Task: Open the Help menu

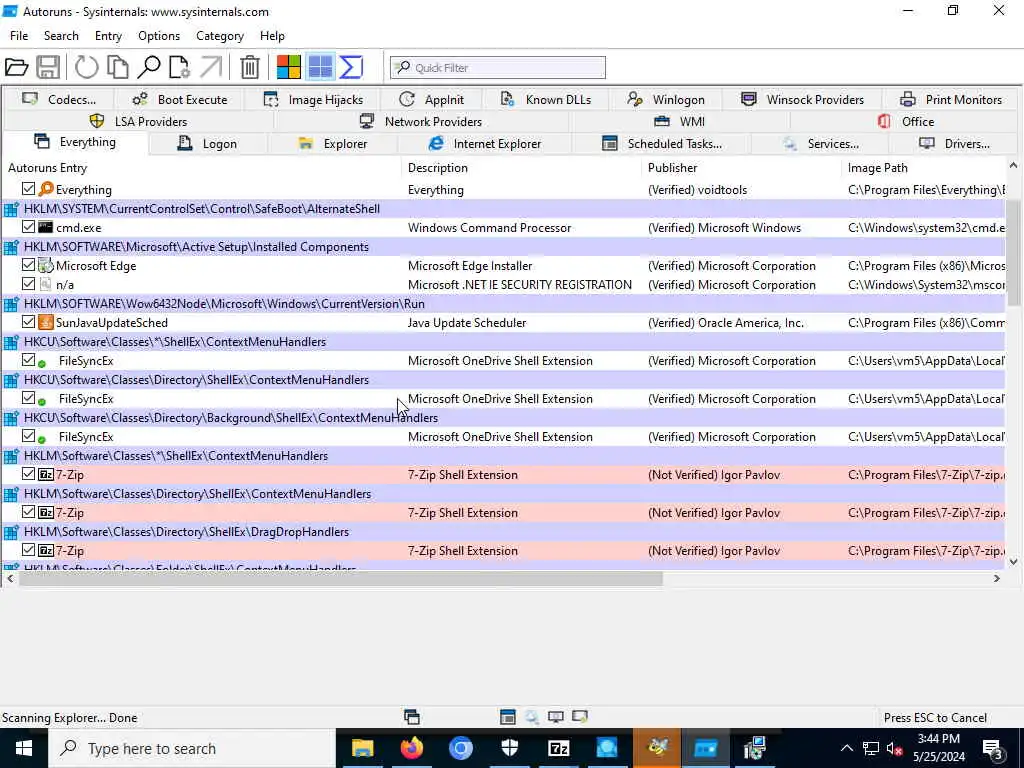Action: pos(272,36)
